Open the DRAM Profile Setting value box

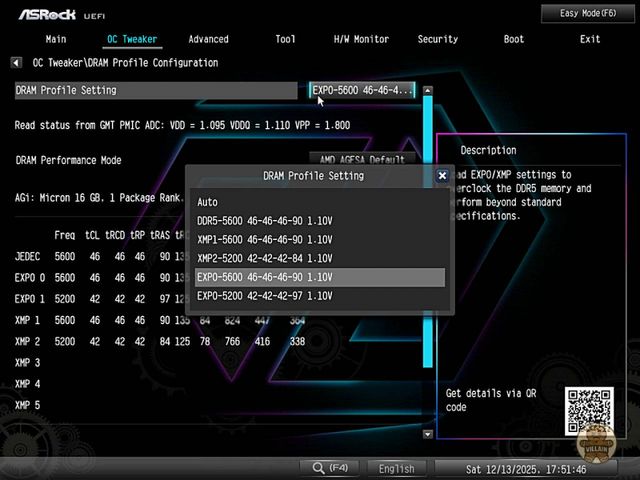[362, 90]
